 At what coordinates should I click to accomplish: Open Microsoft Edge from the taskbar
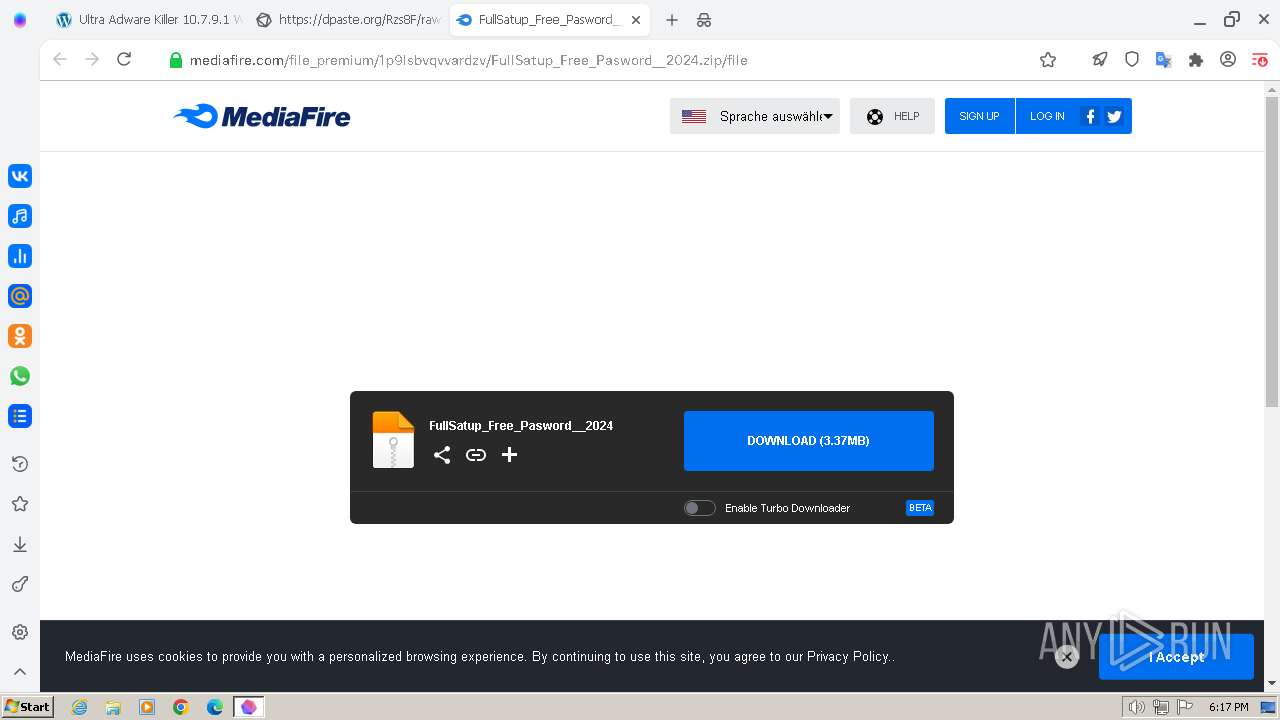tap(215, 707)
